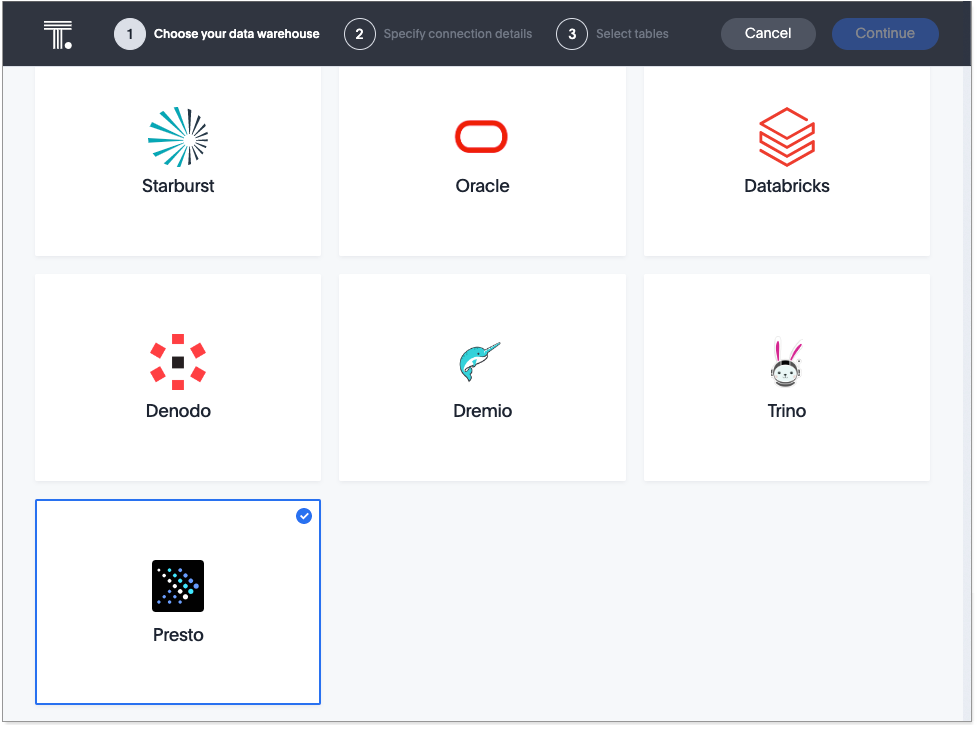Click the Trino bunny logo icon
Viewport: 978px width, 729px height.
[x=787, y=362]
